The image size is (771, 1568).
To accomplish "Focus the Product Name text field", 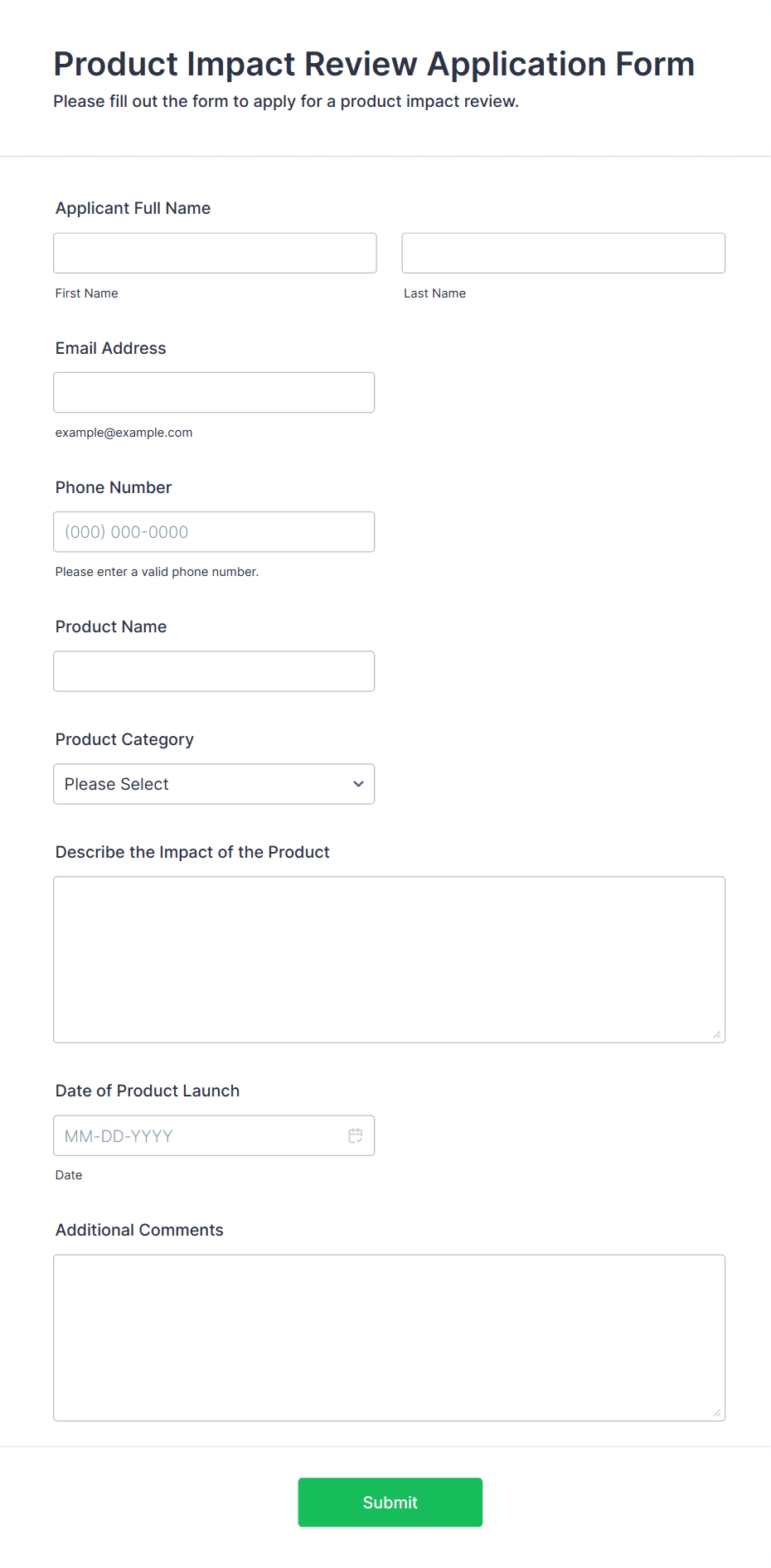I will [x=214, y=671].
